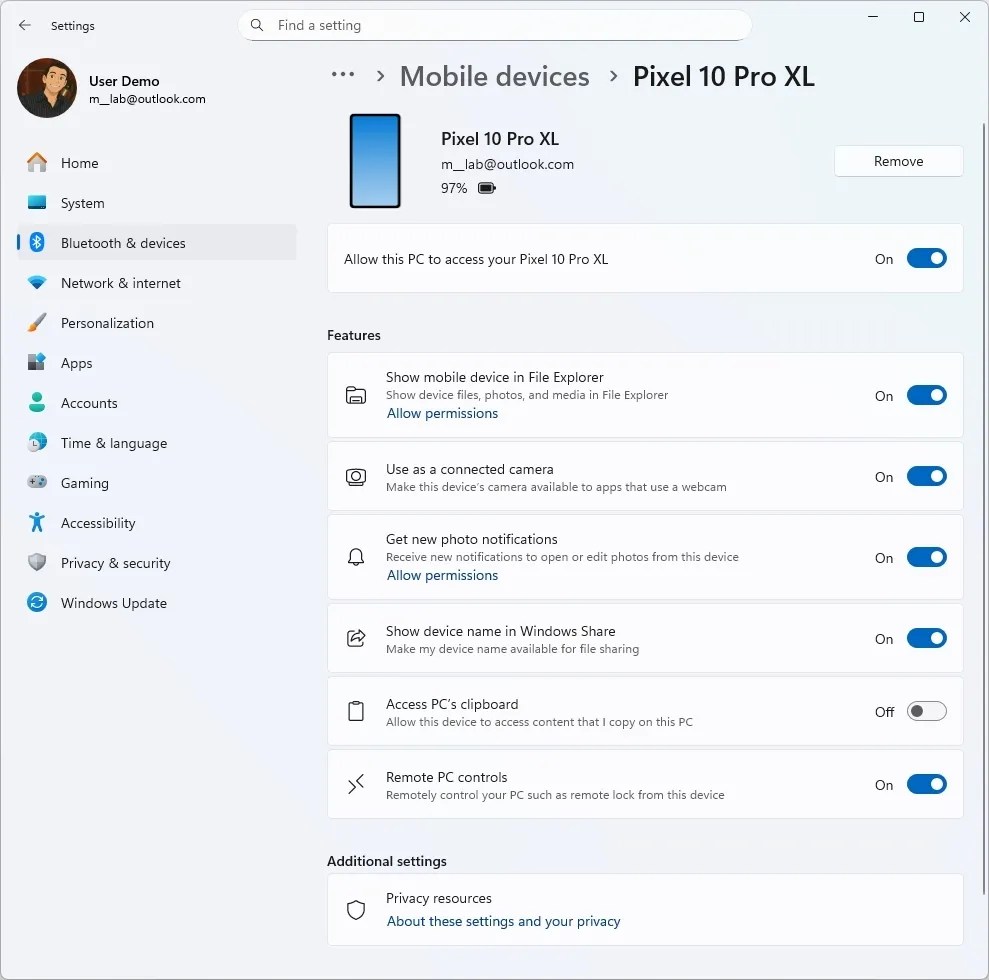Open the About these settings and your privacy link
Image resolution: width=989 pixels, height=980 pixels.
503,921
